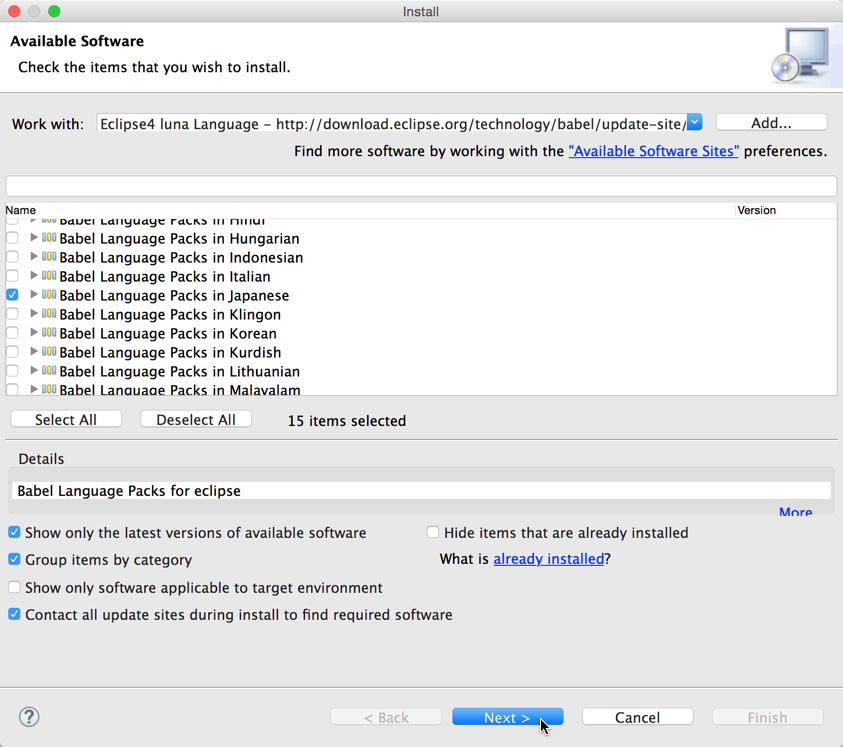Open the Work with site dropdown
This screenshot has width=843, height=747.
tap(694, 122)
